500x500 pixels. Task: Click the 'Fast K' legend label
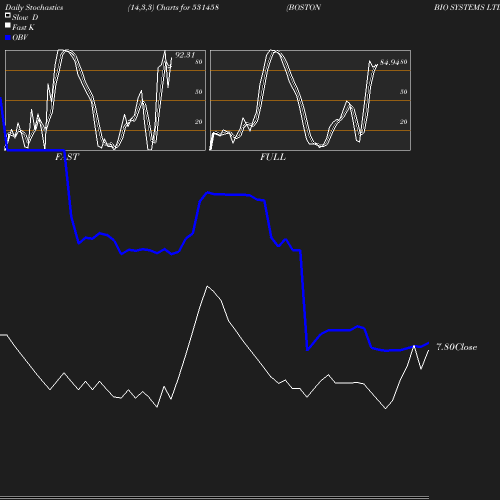pos(23,27)
